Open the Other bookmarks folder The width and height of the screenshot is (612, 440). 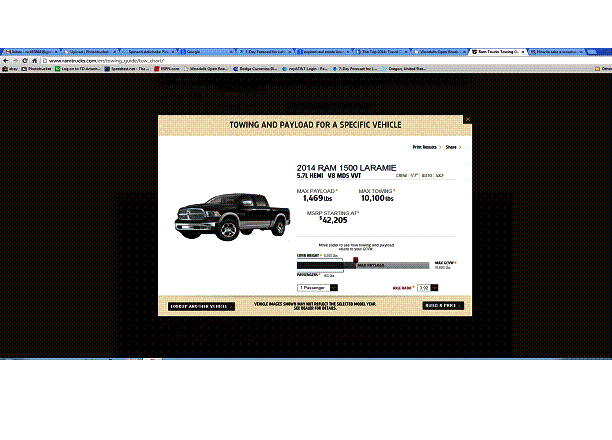(603, 69)
